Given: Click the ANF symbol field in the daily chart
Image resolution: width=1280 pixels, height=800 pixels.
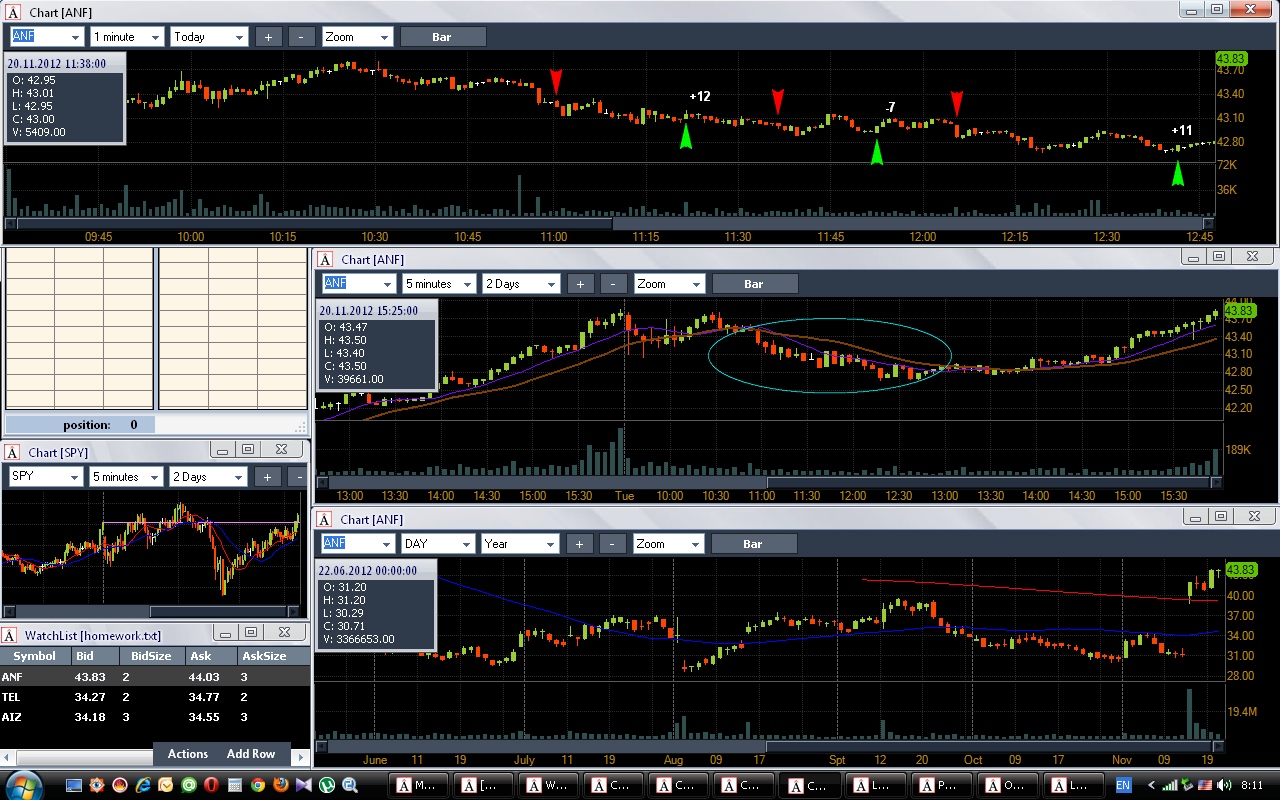Looking at the screenshot, I should (x=357, y=544).
